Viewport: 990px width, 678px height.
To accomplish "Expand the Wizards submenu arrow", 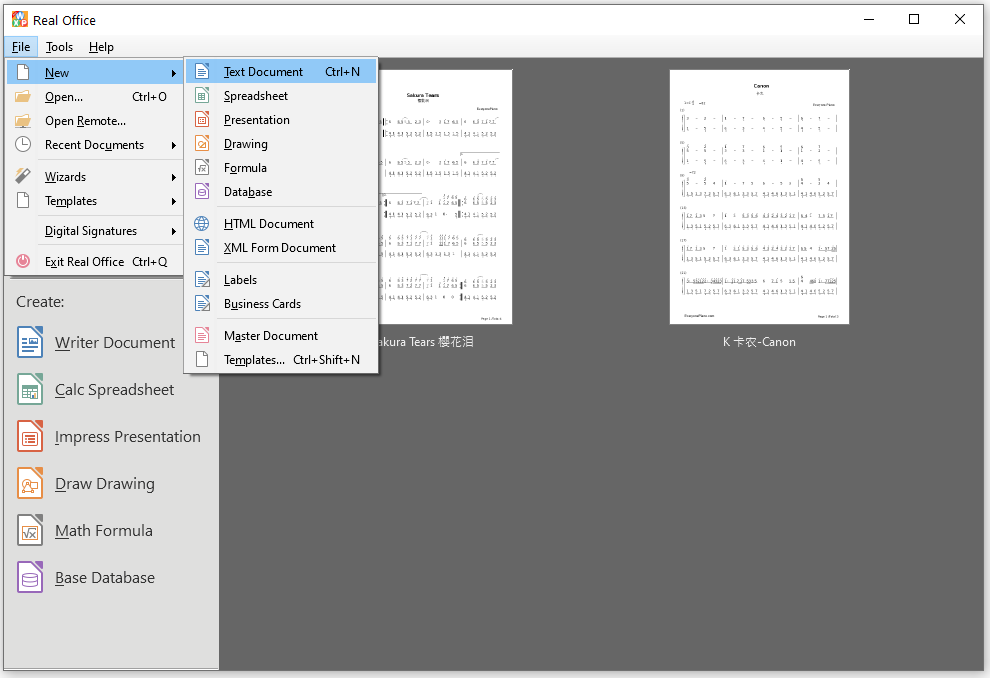I will [174, 177].
